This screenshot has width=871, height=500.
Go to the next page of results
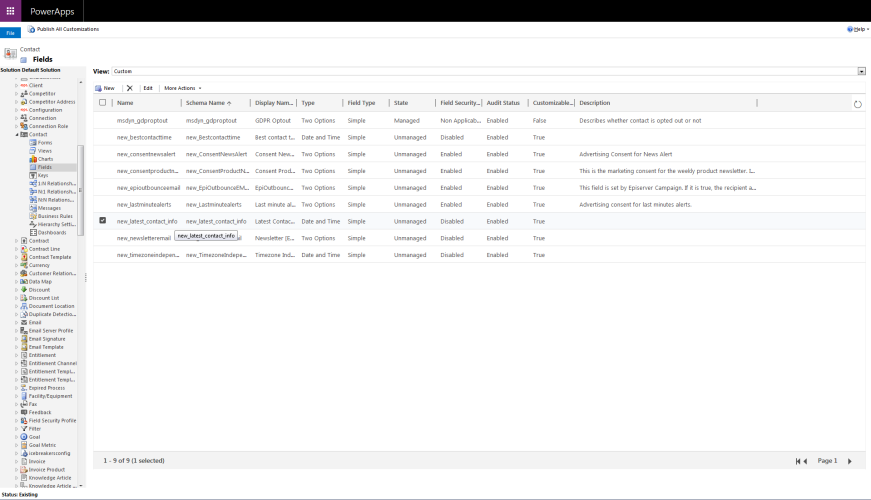[x=850, y=461]
